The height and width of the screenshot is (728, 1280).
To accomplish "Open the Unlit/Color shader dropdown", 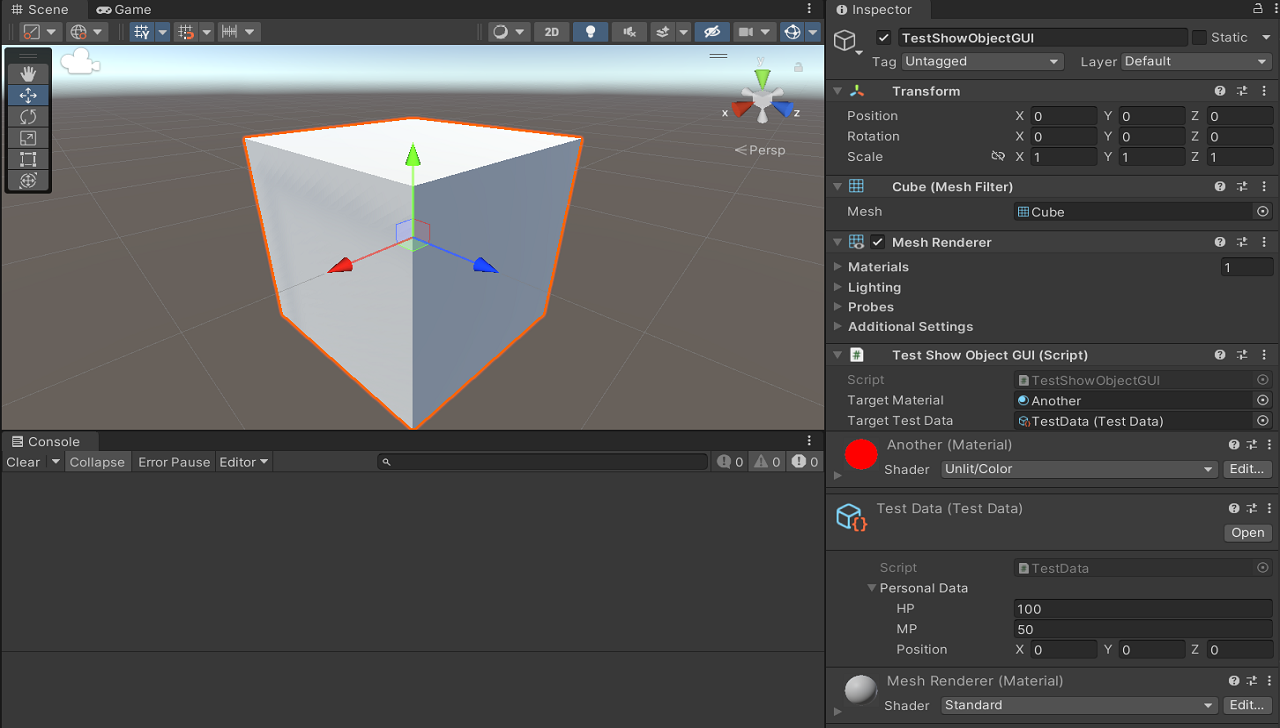I will pos(1077,469).
